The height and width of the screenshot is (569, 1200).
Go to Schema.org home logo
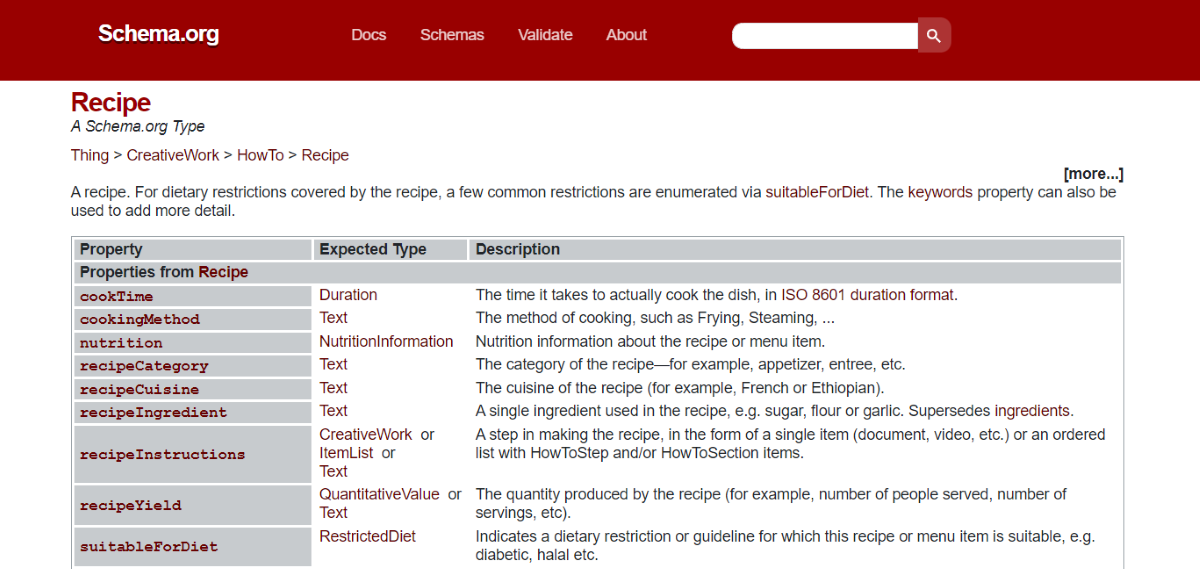pos(158,35)
